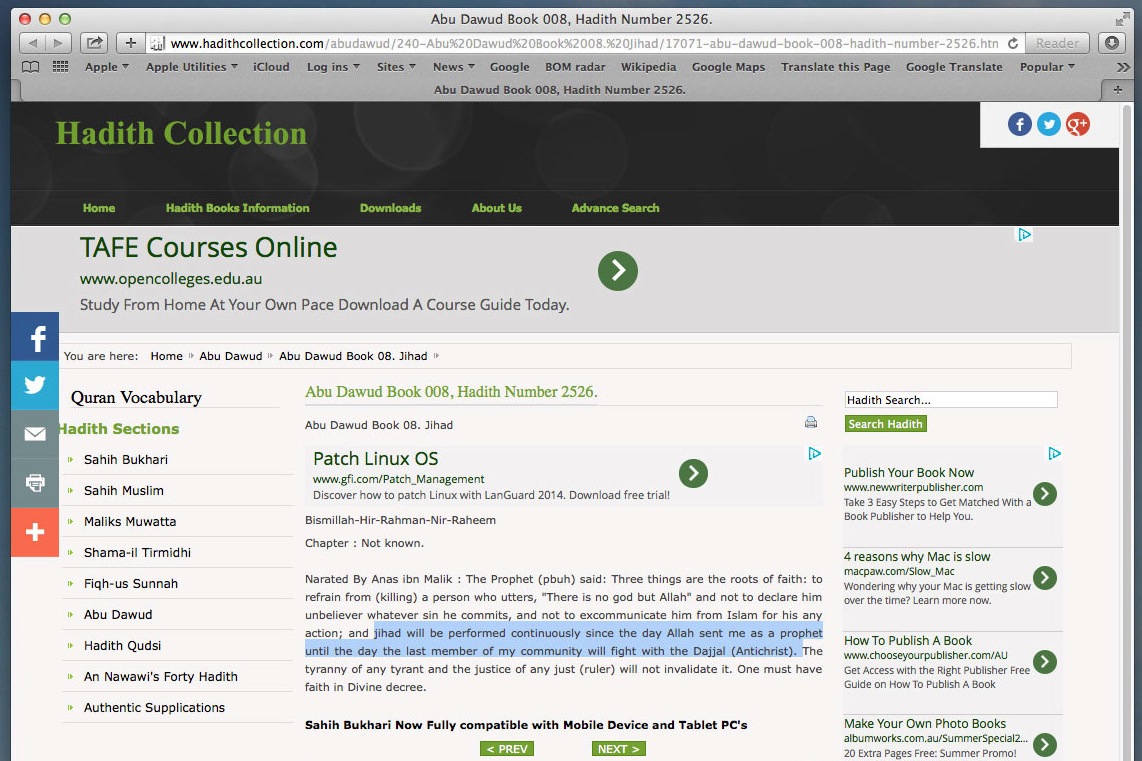Open Hadith Qudsi in Hadith Sections
Viewport: 1142px width, 761px height.
point(122,645)
